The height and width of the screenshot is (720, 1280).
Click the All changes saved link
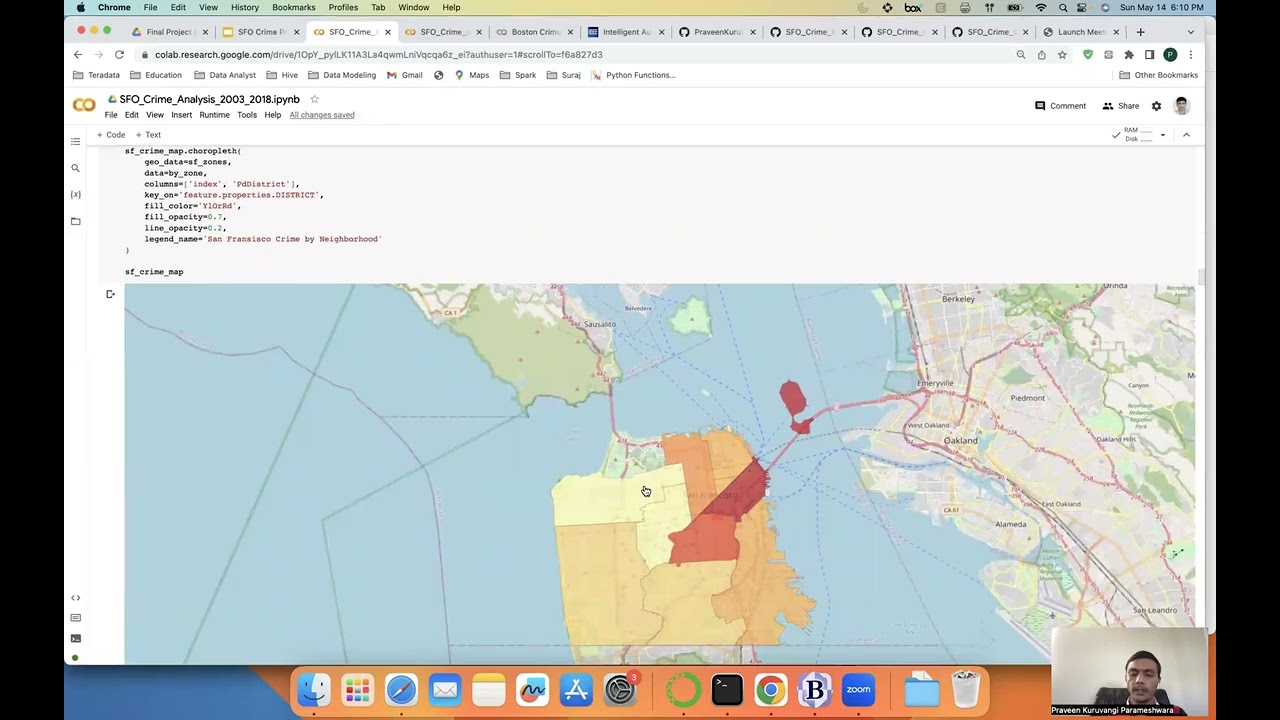pos(322,115)
